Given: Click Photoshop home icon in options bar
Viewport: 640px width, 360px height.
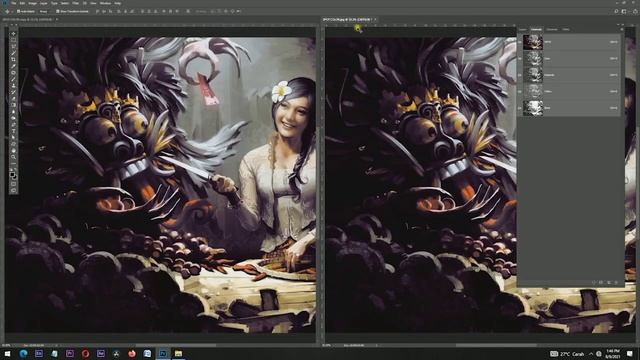Looking at the screenshot, I should coord(4,3).
